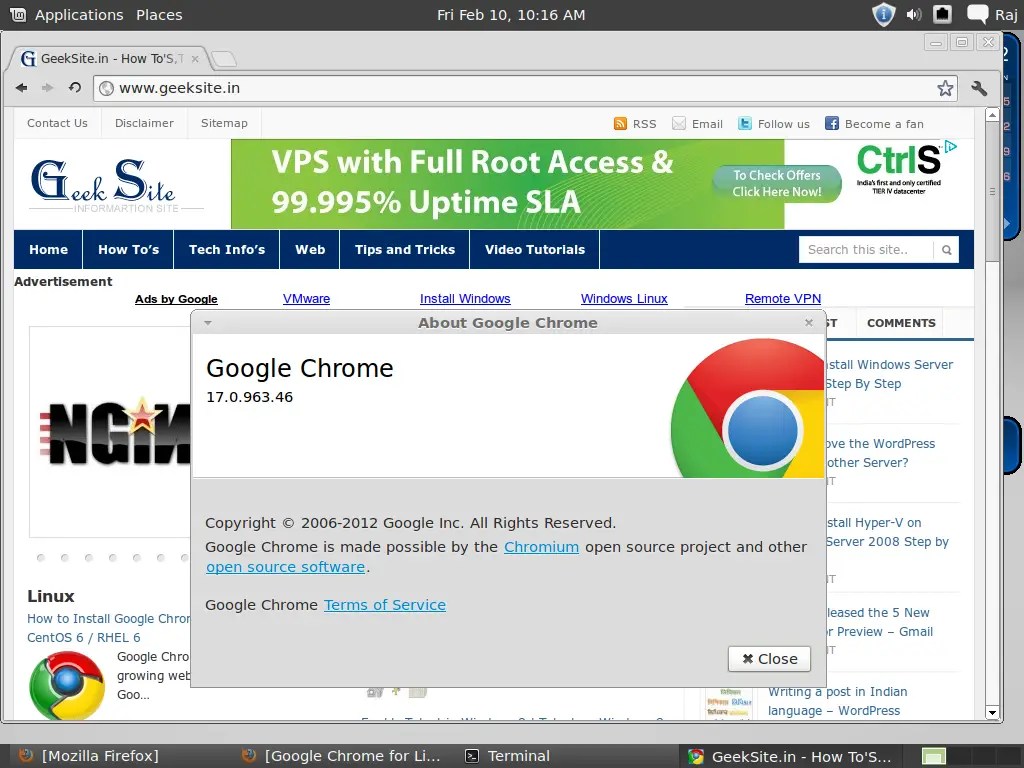Switch to Google Chrome for Li... taskbar item
The width and height of the screenshot is (1024, 768).
point(341,756)
